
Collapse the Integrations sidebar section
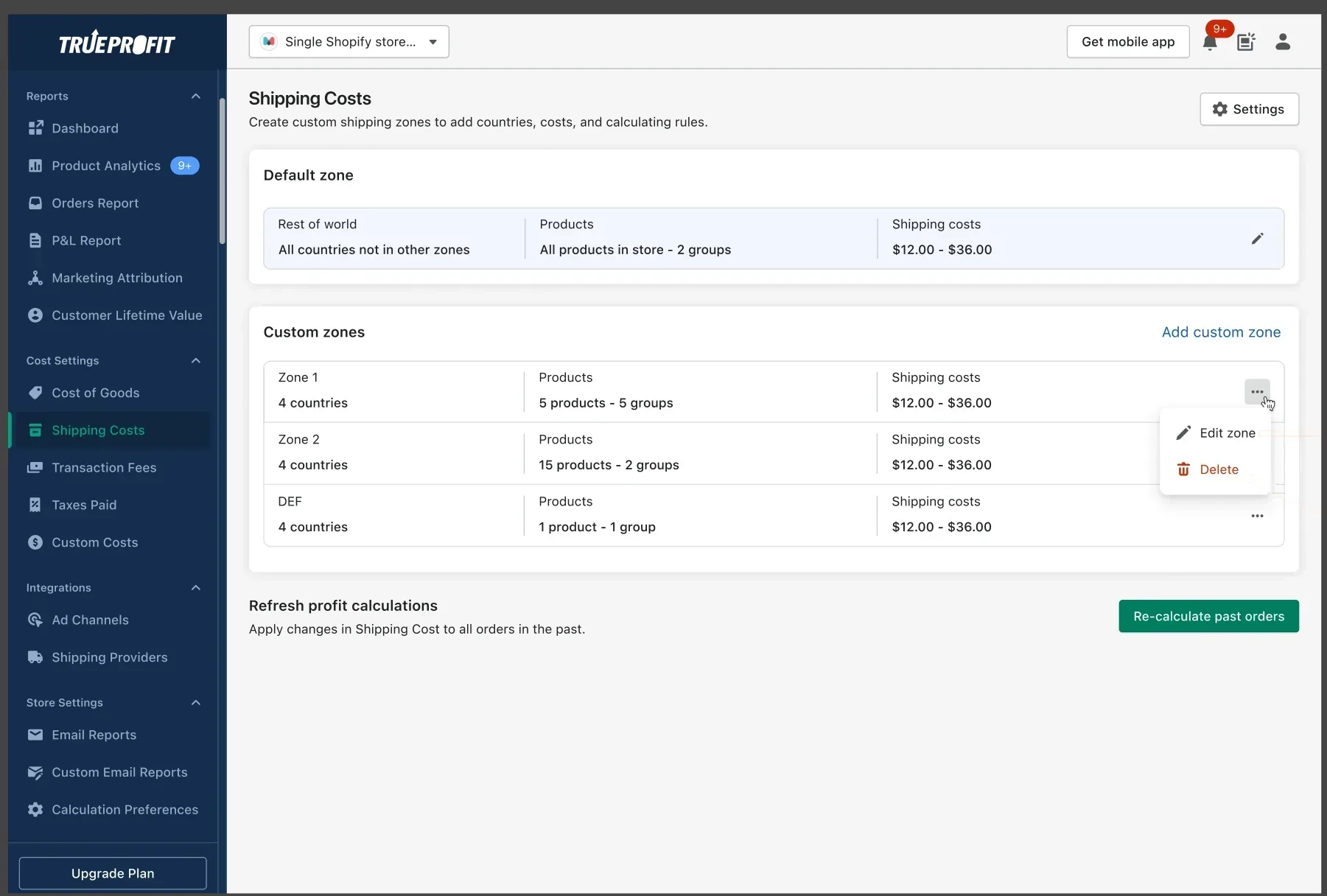[x=196, y=587]
